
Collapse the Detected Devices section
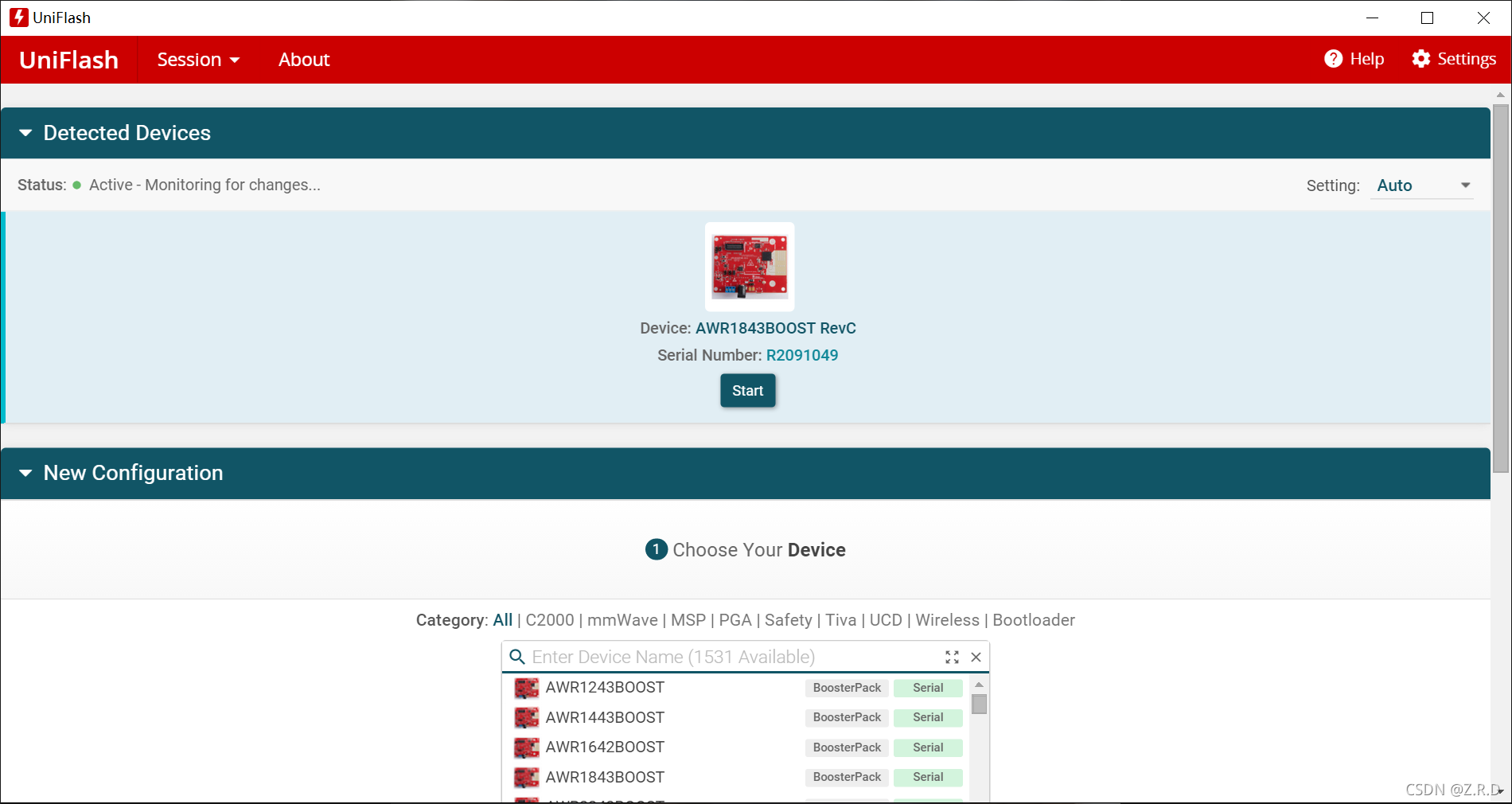(x=25, y=133)
